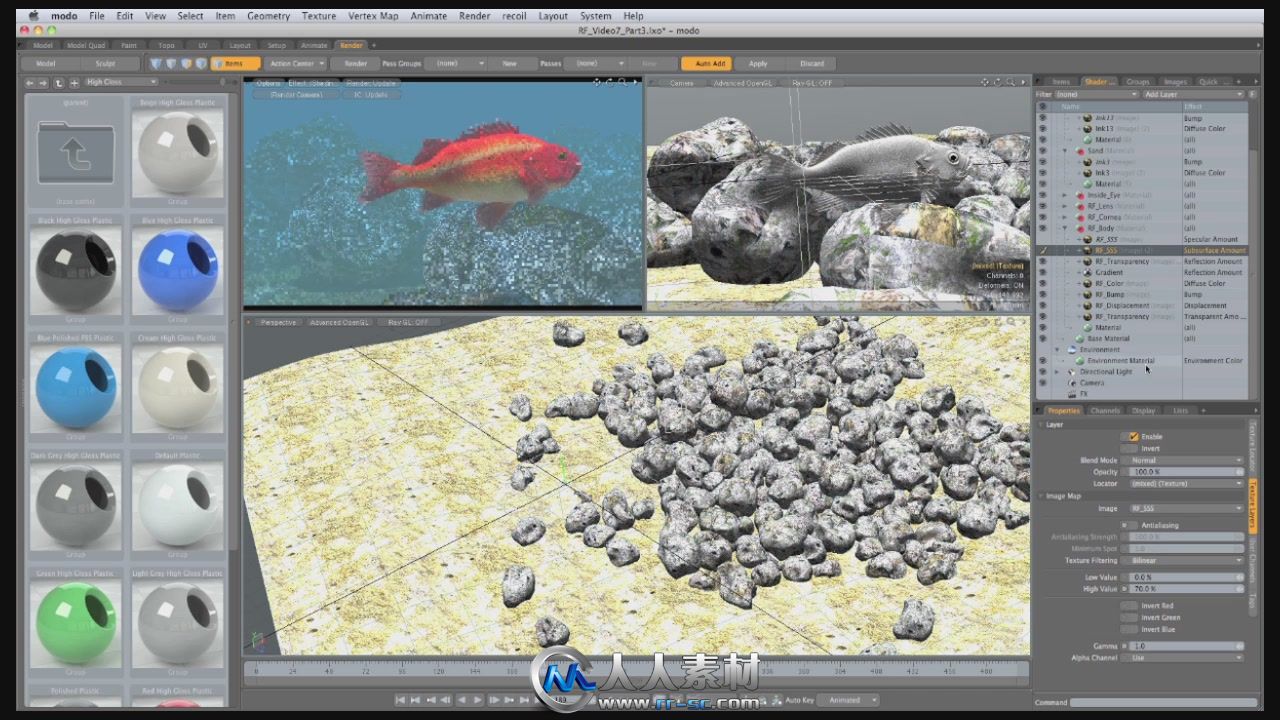Viewport: 1280px width, 720px height.
Task: Open the Texture Layers vertical tab
Action: point(1252,504)
